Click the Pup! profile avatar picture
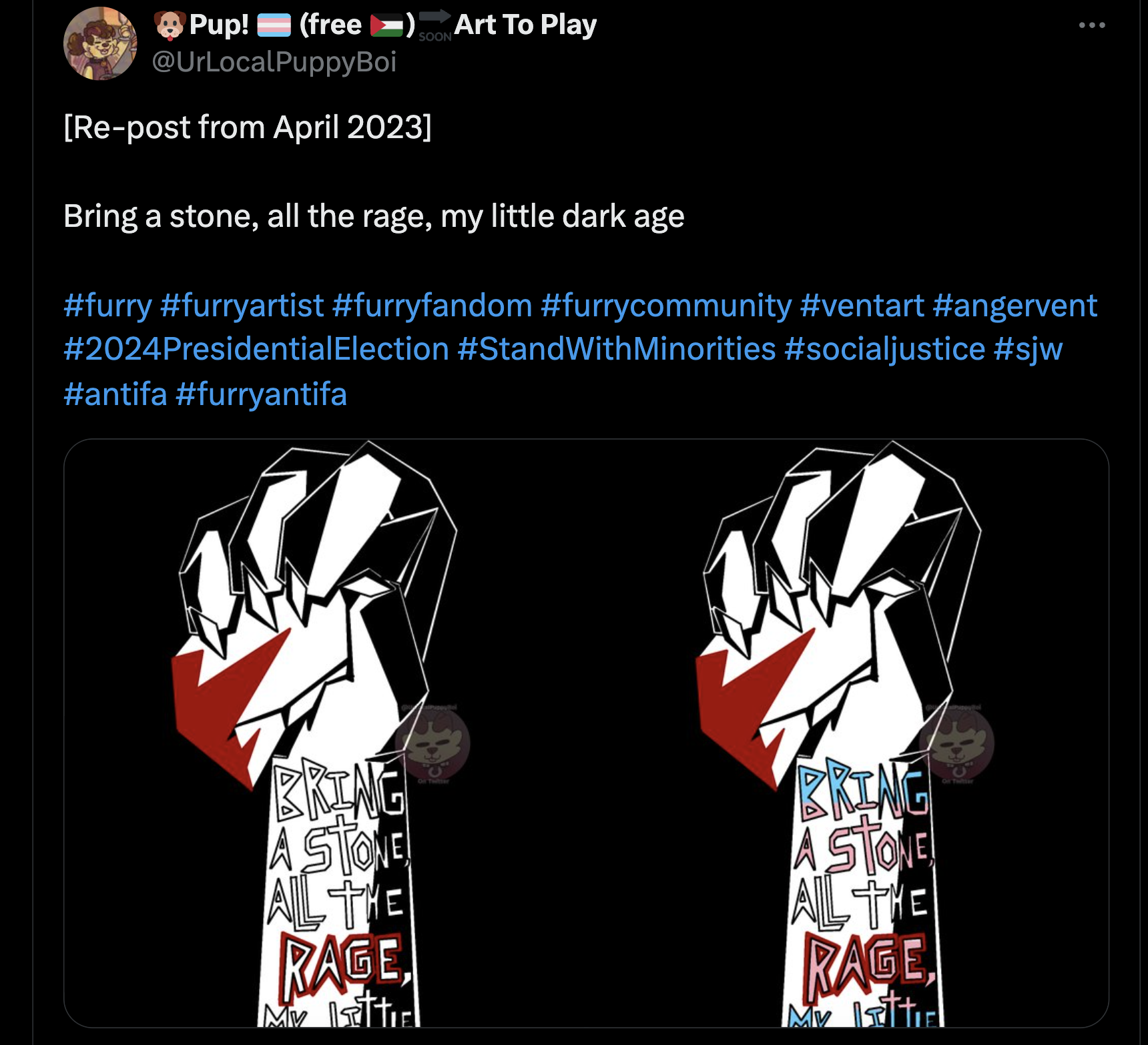1148x1045 pixels. (100, 44)
